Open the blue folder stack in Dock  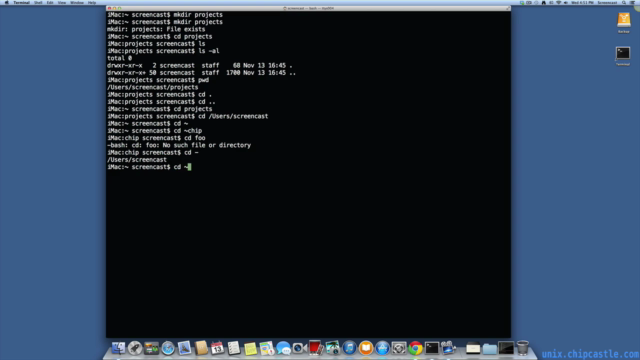(x=489, y=348)
